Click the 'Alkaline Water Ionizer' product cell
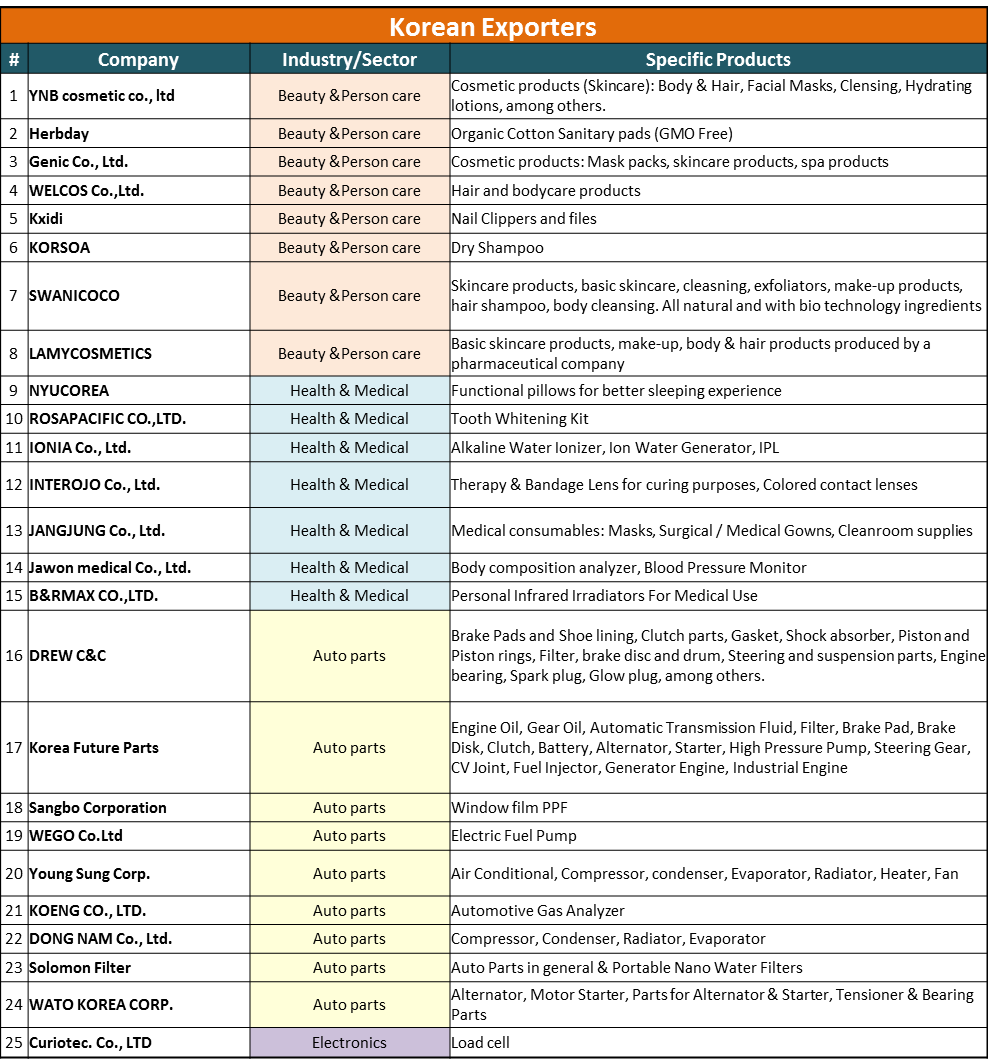This screenshot has height=1063, width=988. [718, 447]
